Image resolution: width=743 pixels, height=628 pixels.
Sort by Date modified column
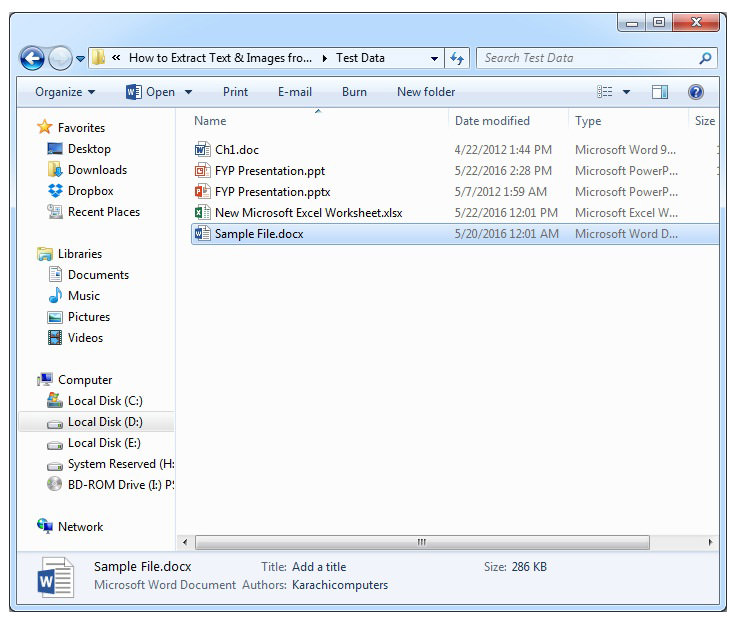coord(492,121)
